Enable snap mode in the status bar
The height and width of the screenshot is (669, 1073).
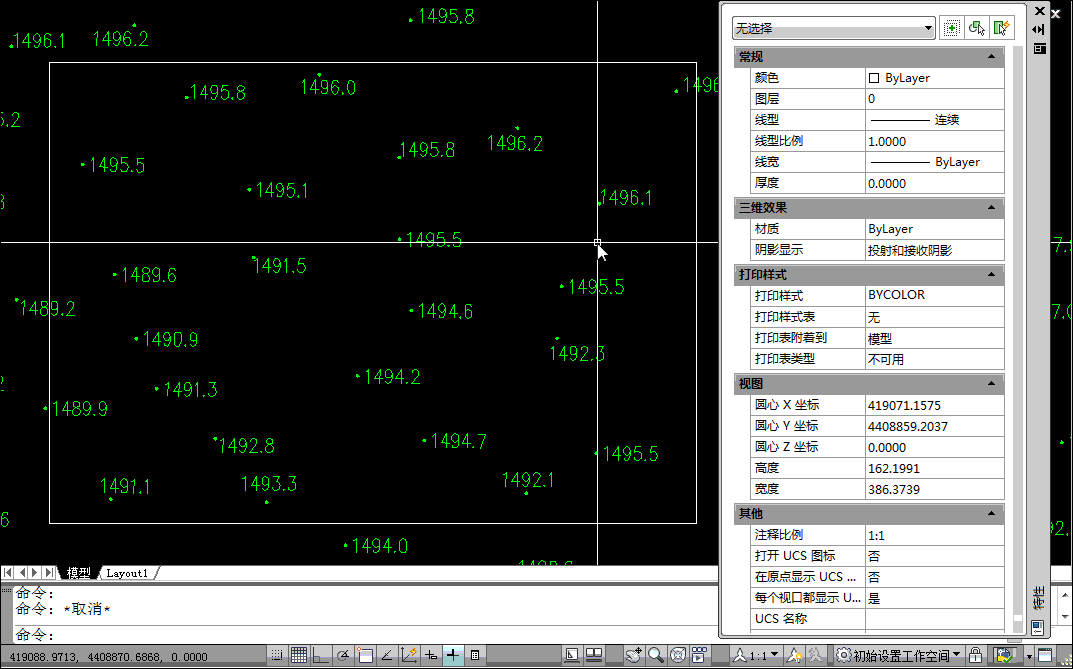[276, 656]
